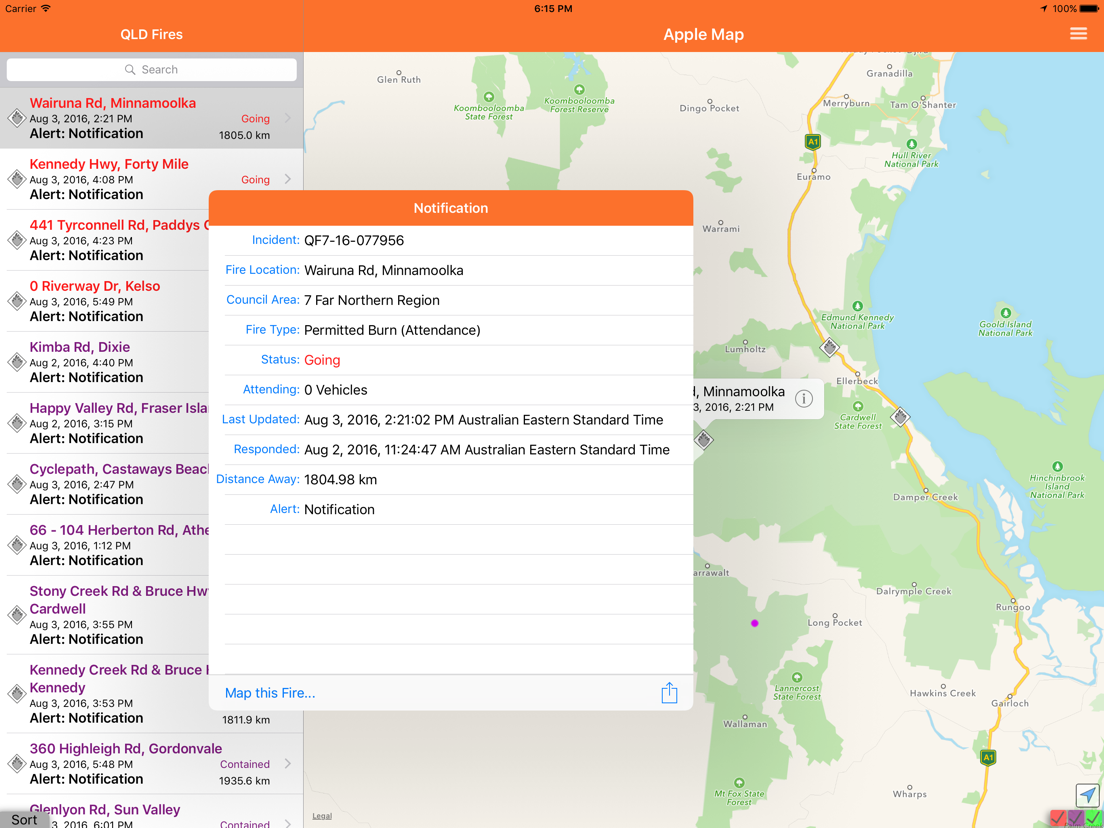
Task: Tap the fire icon beside Kimba Rd, Dixie
Action: tap(17, 362)
